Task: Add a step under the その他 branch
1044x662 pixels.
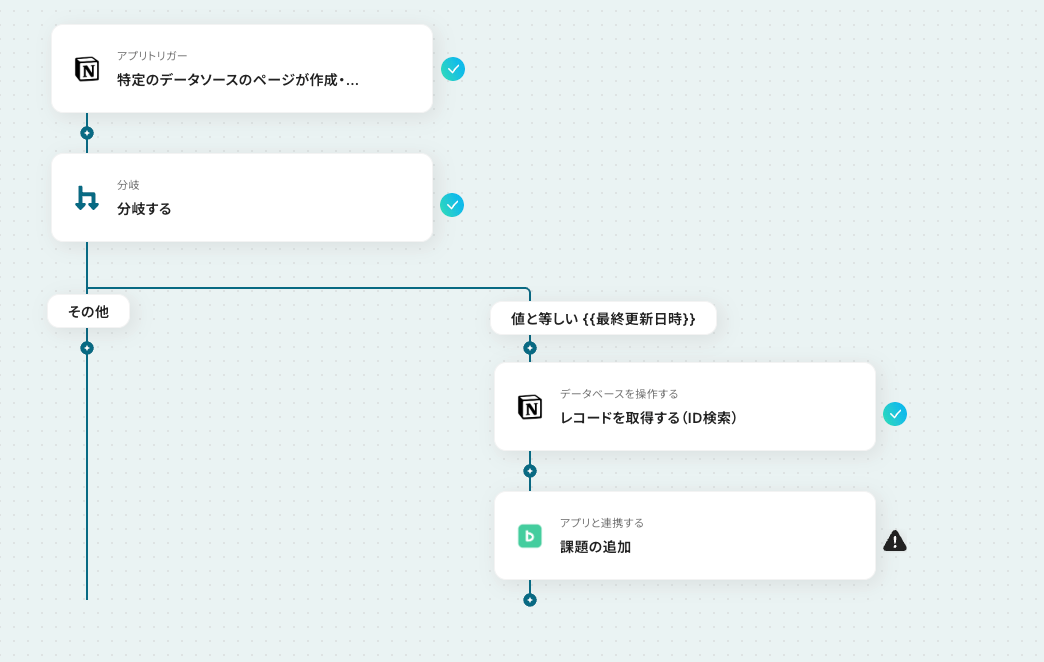Action: (87, 348)
